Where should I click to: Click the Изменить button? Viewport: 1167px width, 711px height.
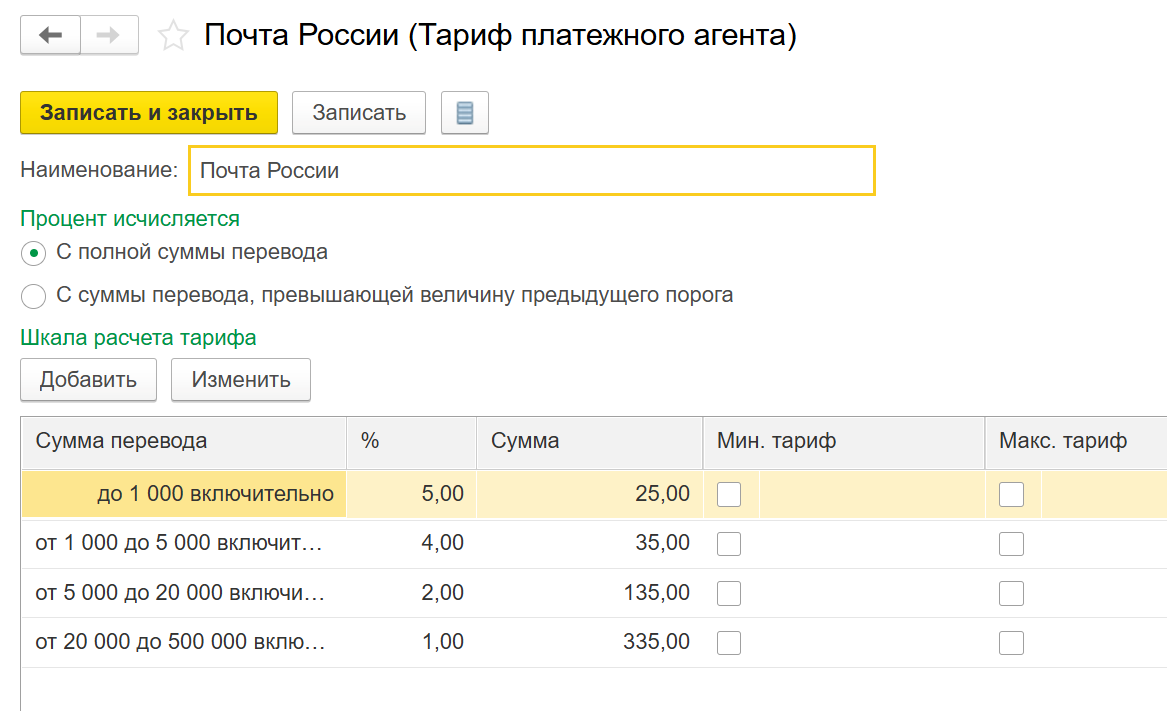click(240, 380)
